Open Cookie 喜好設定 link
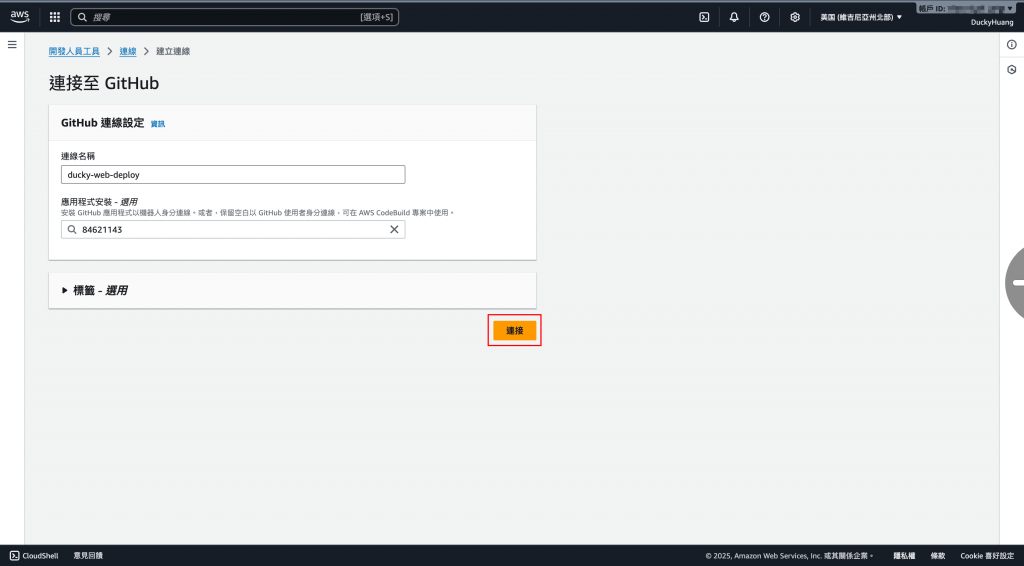This screenshot has width=1024, height=566. (987, 556)
